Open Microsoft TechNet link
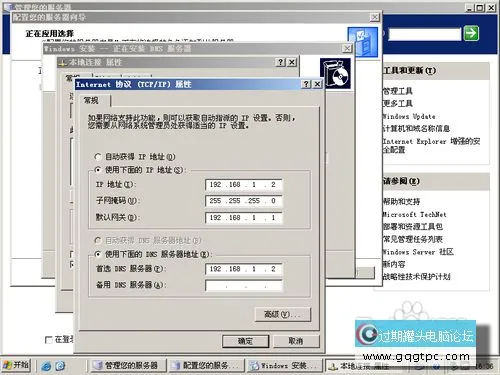The height and width of the screenshot is (375, 500). 414,214
